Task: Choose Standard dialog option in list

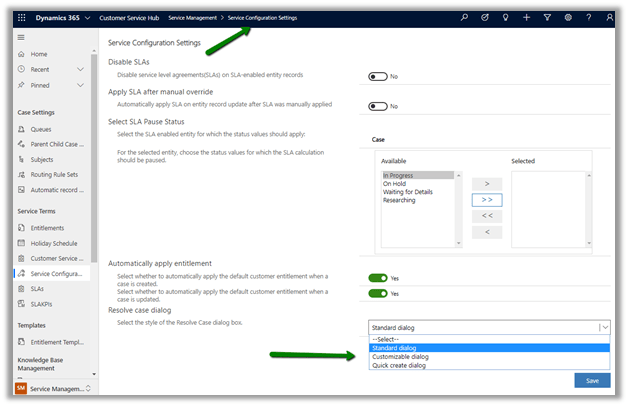Action: (489, 348)
